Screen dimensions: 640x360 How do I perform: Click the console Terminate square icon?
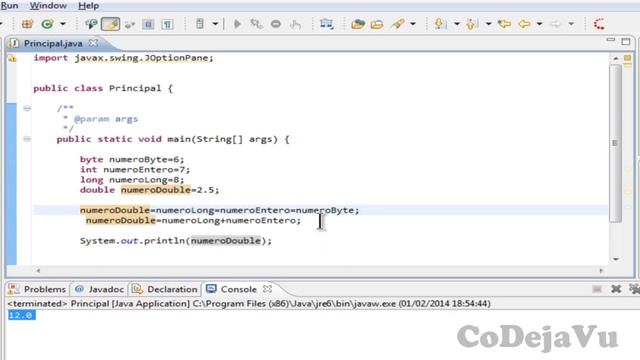(x=597, y=289)
